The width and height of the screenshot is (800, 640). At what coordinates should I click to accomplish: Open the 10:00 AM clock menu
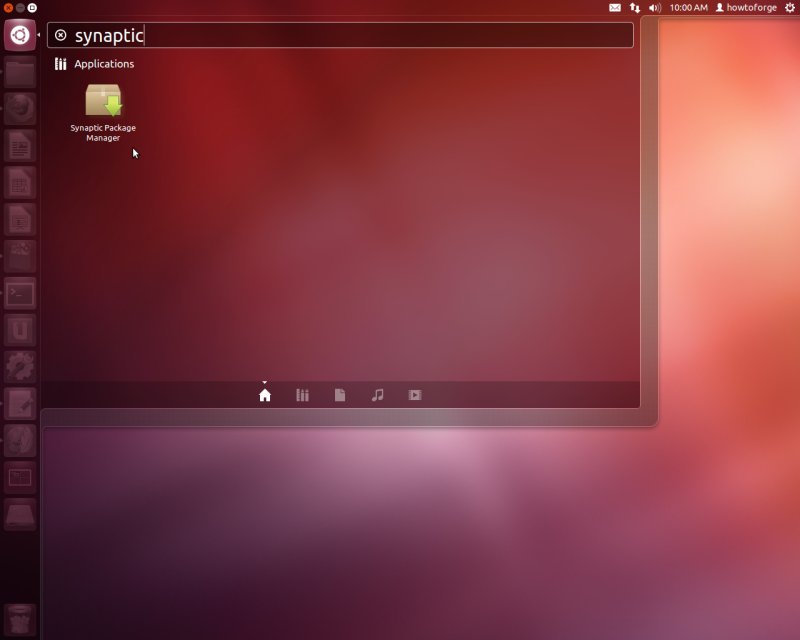(x=688, y=8)
